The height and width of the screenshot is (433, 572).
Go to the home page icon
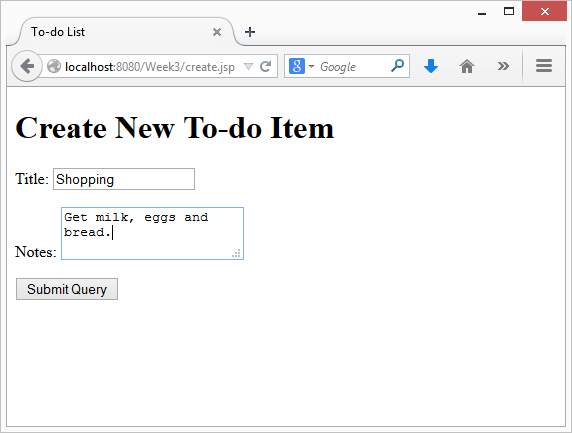click(467, 66)
